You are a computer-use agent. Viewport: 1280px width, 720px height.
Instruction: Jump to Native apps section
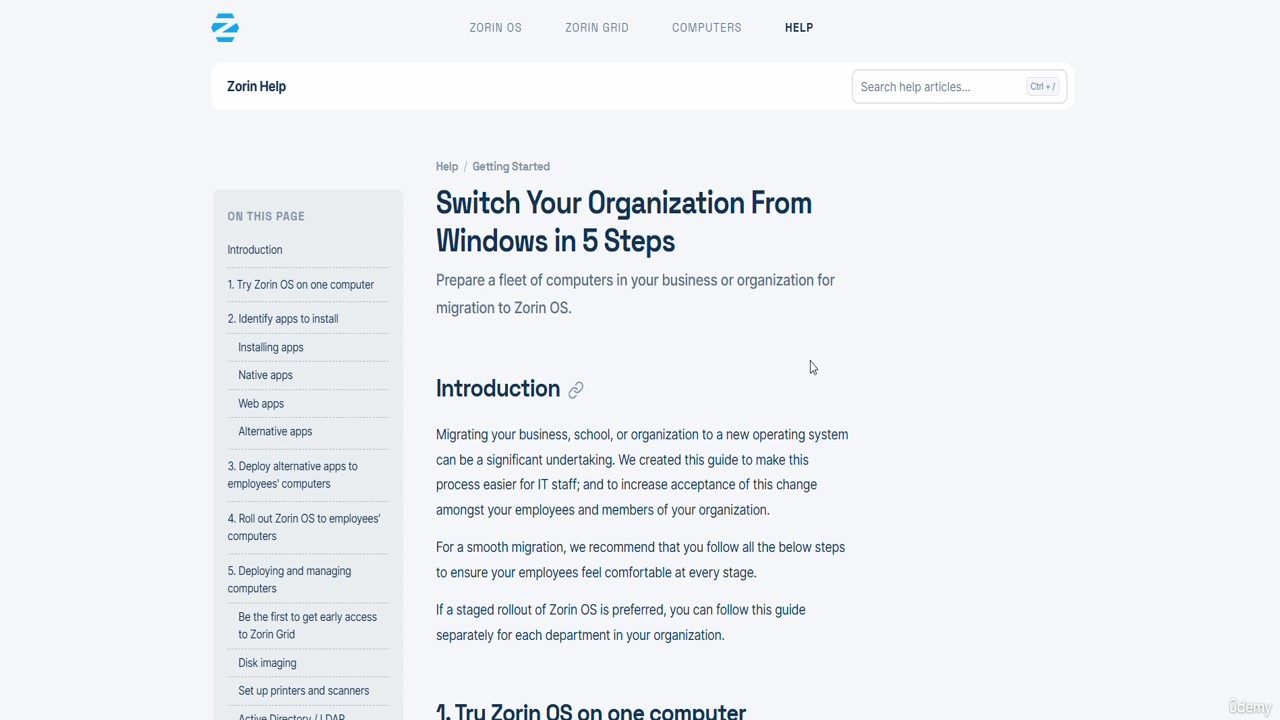click(x=265, y=375)
